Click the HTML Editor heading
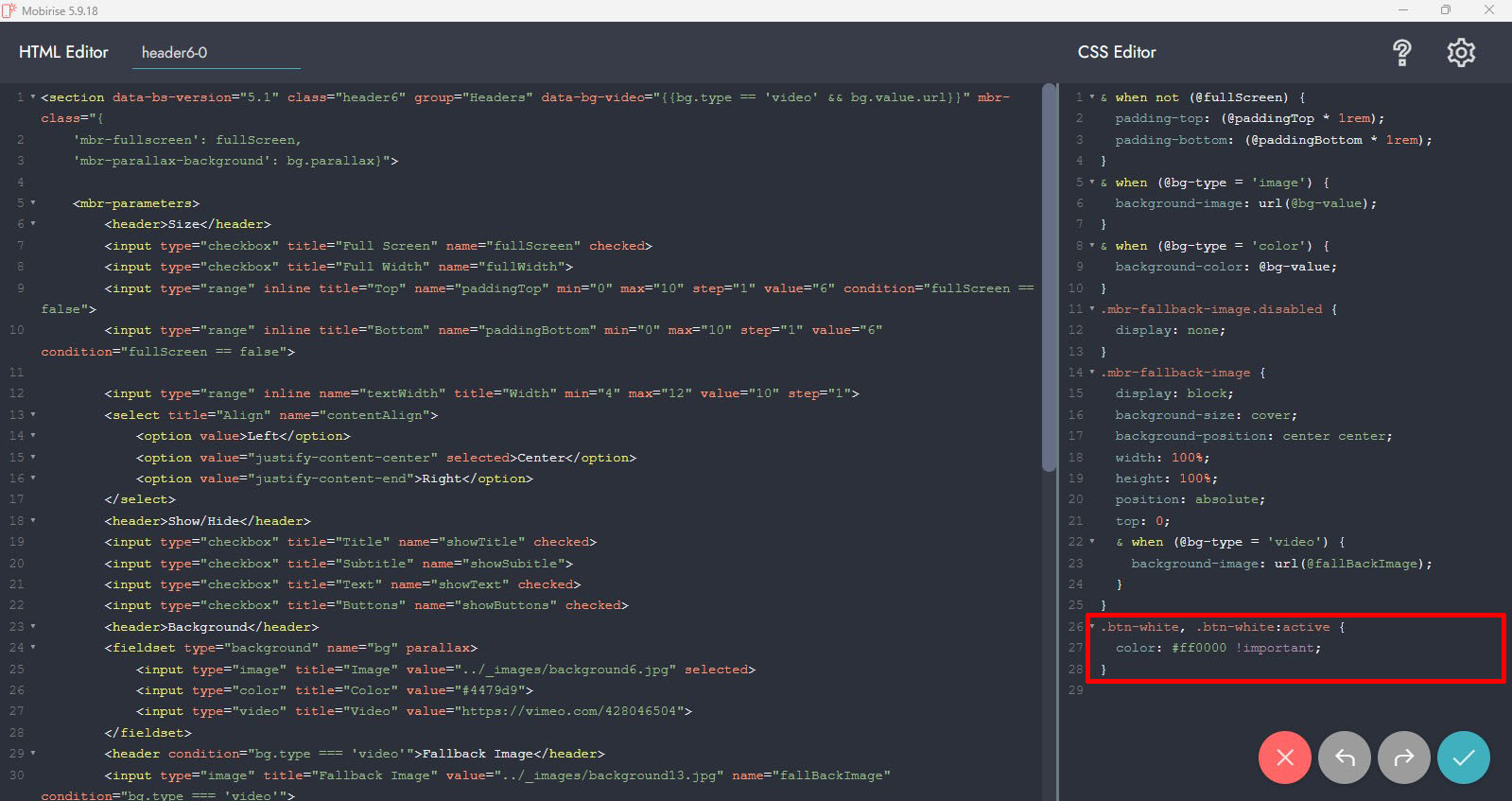1512x801 pixels. [63, 52]
